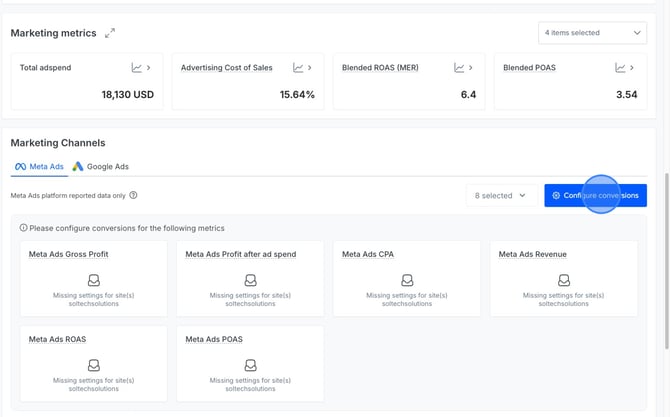Open the Blended POAS chart icon

click(620, 68)
